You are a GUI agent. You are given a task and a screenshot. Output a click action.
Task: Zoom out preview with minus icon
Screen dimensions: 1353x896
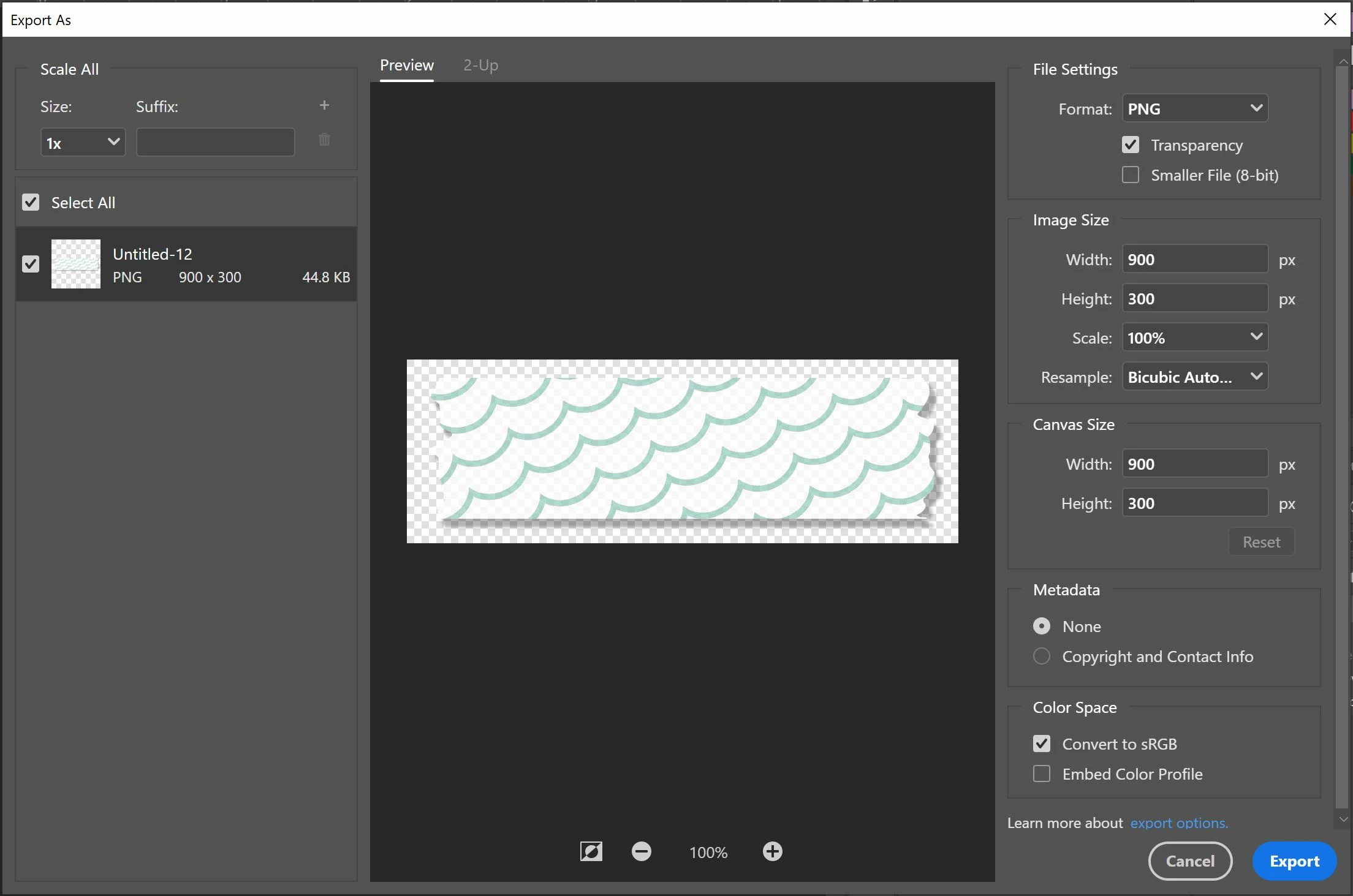641,851
